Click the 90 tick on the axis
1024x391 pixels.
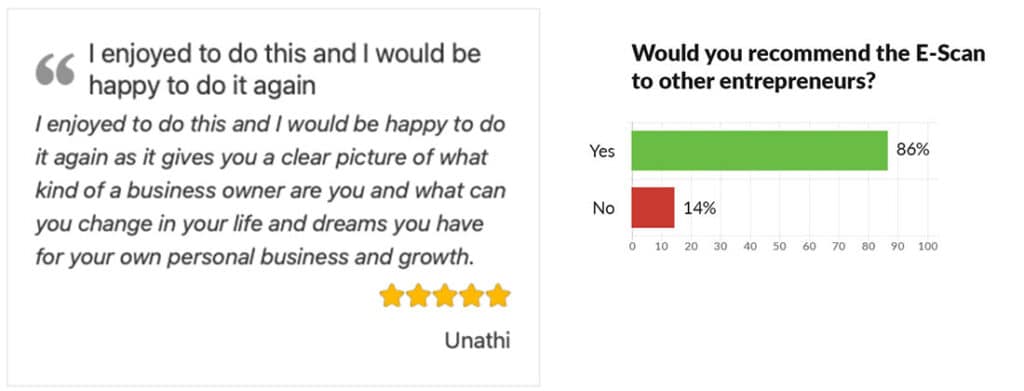(898, 247)
